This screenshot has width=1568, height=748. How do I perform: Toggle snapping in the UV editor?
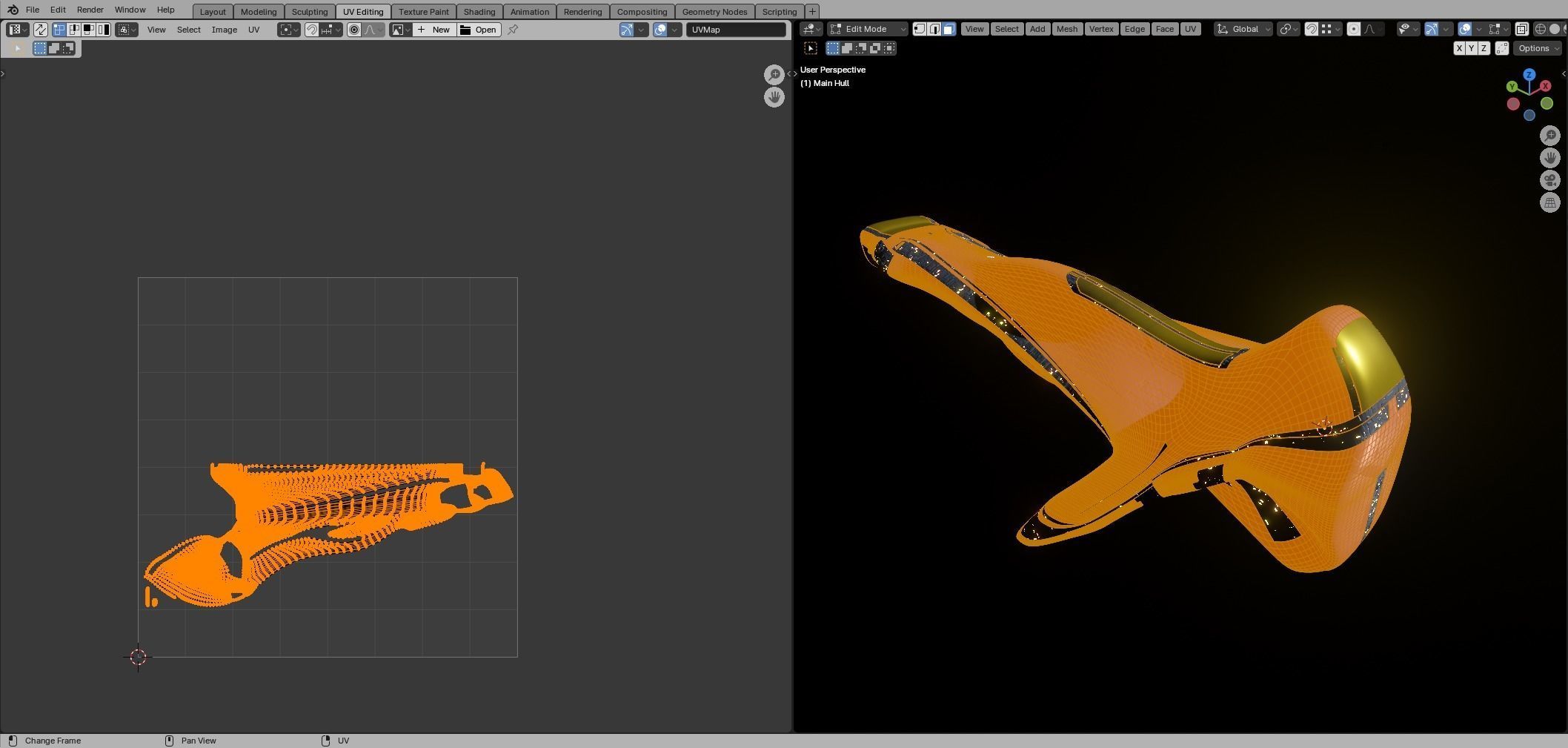point(312,30)
